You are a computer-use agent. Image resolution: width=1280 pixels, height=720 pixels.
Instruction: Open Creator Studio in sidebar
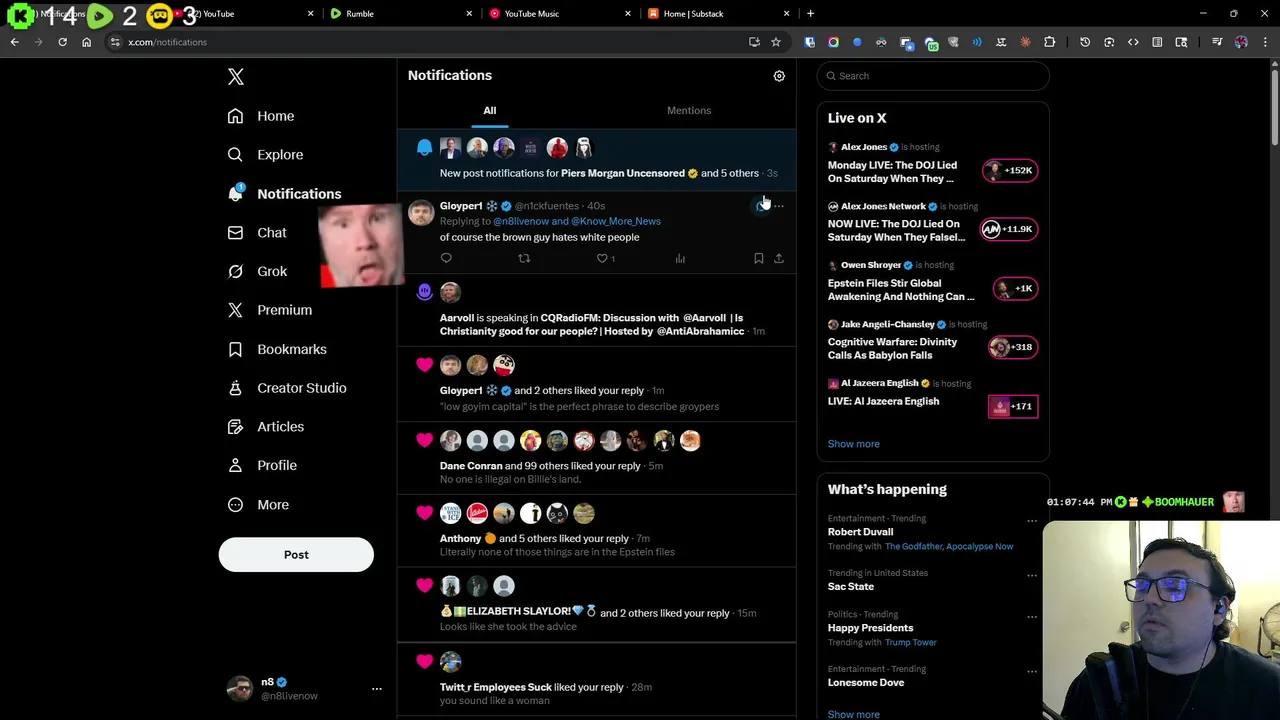point(287,388)
